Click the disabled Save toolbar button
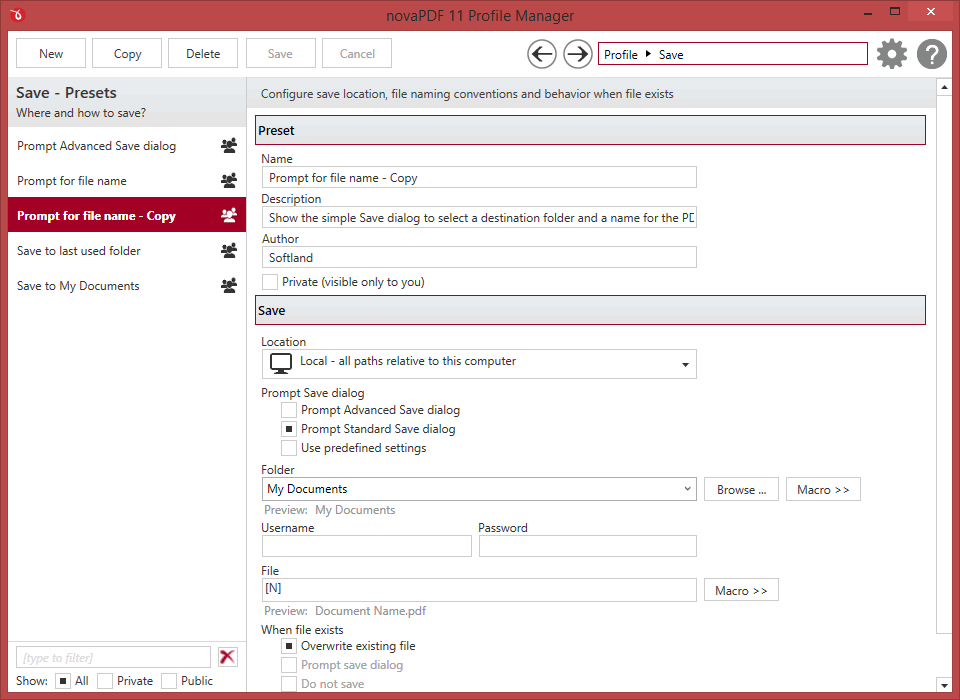Screen dimensions: 960x700 [280, 53]
